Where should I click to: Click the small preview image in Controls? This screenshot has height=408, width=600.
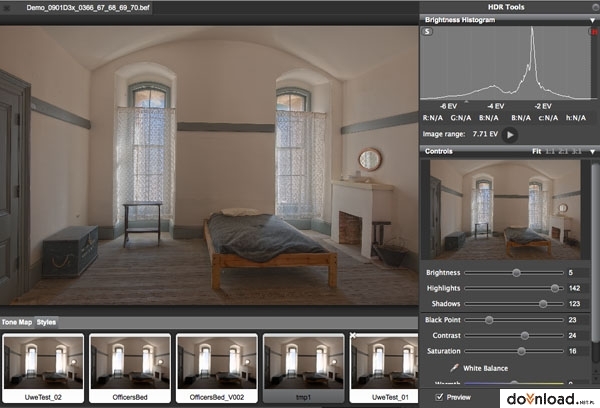[505, 209]
